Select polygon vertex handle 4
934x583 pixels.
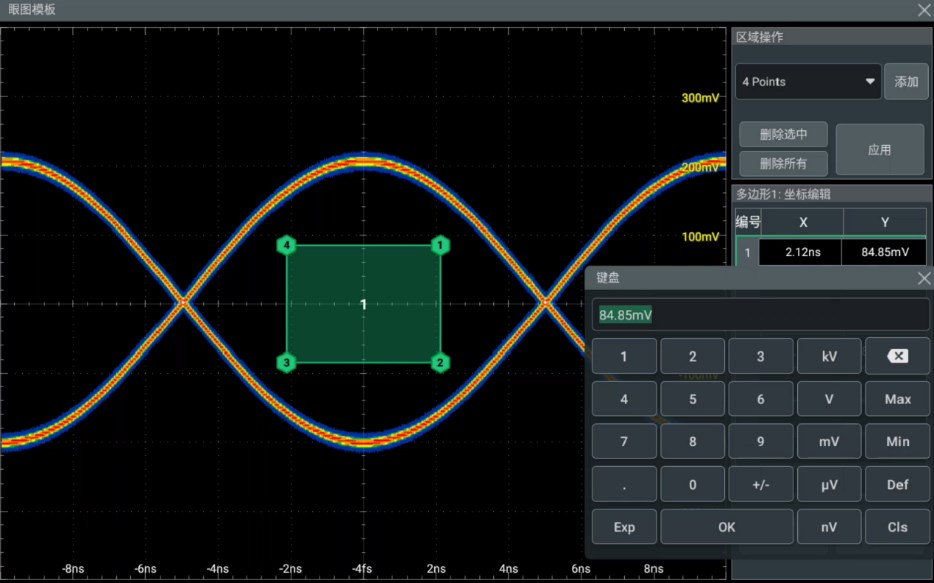pyautogui.click(x=287, y=245)
